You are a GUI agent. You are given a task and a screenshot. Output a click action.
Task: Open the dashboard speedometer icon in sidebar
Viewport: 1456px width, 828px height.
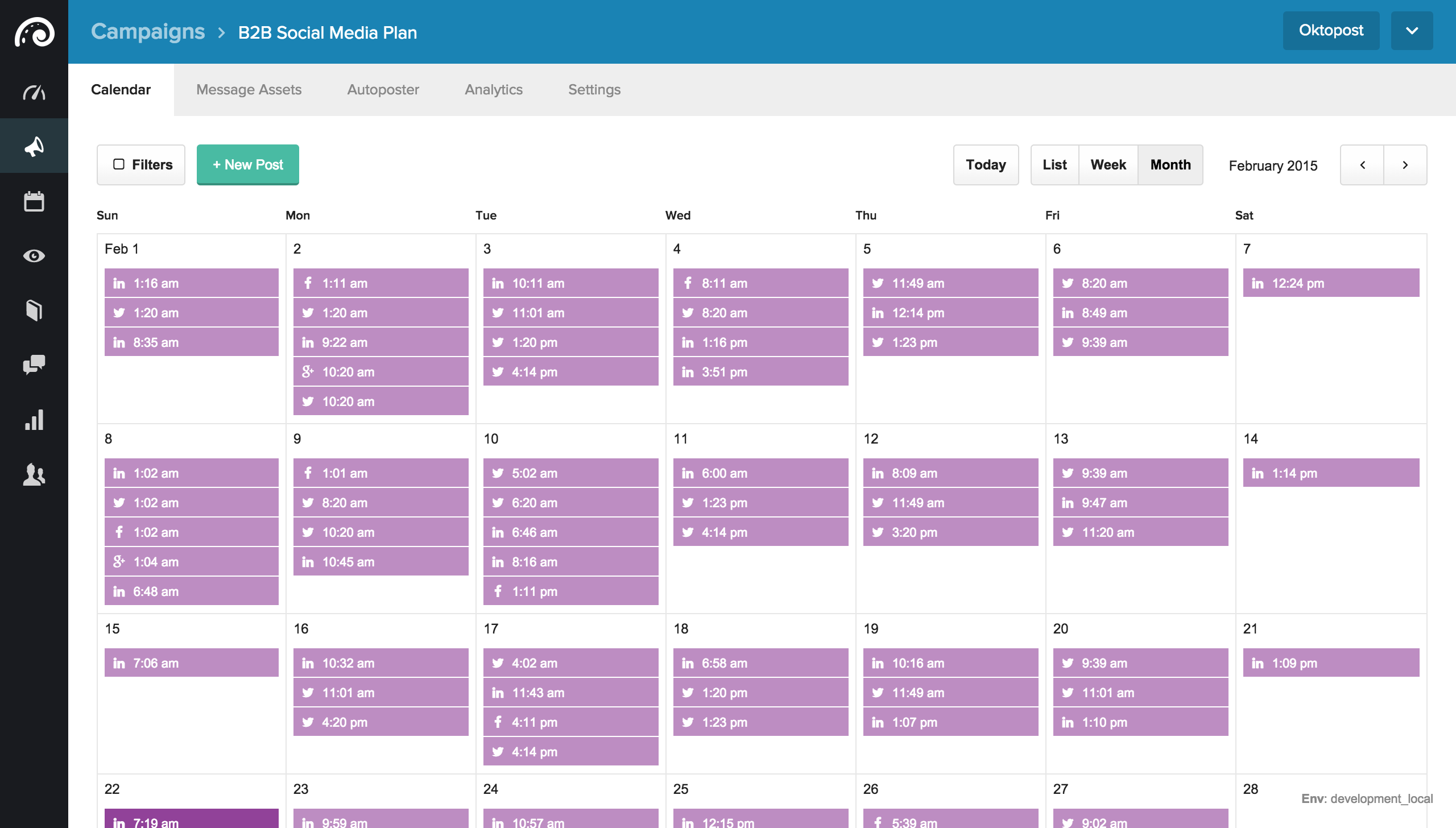(x=34, y=92)
